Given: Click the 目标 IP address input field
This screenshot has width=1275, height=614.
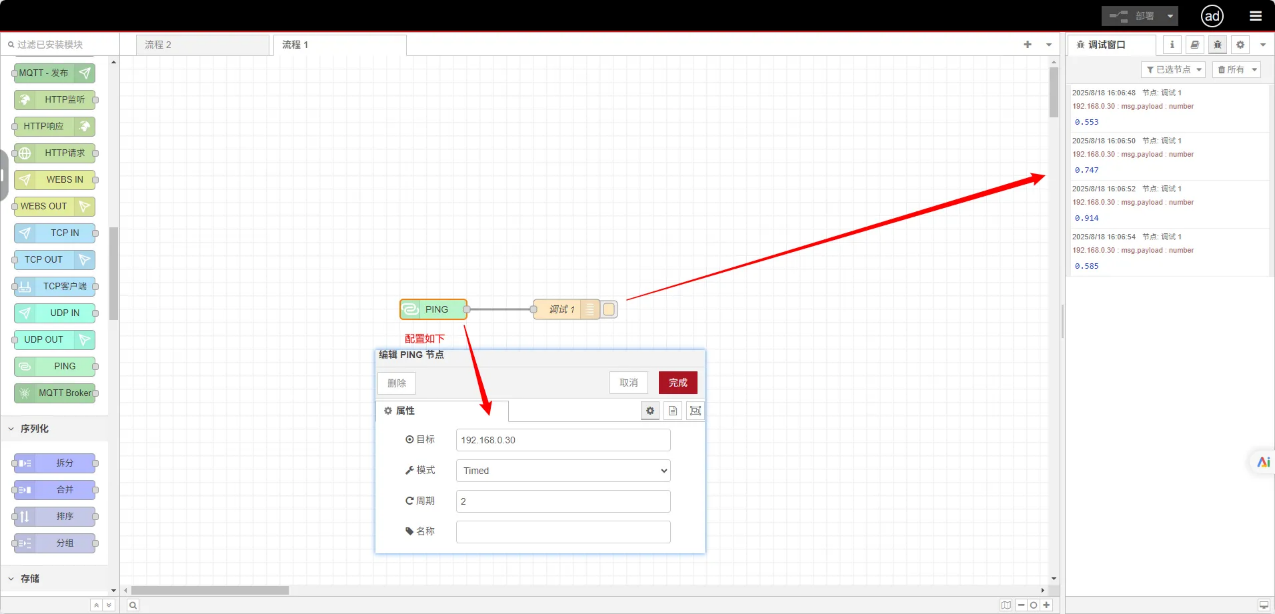Looking at the screenshot, I should (x=563, y=440).
